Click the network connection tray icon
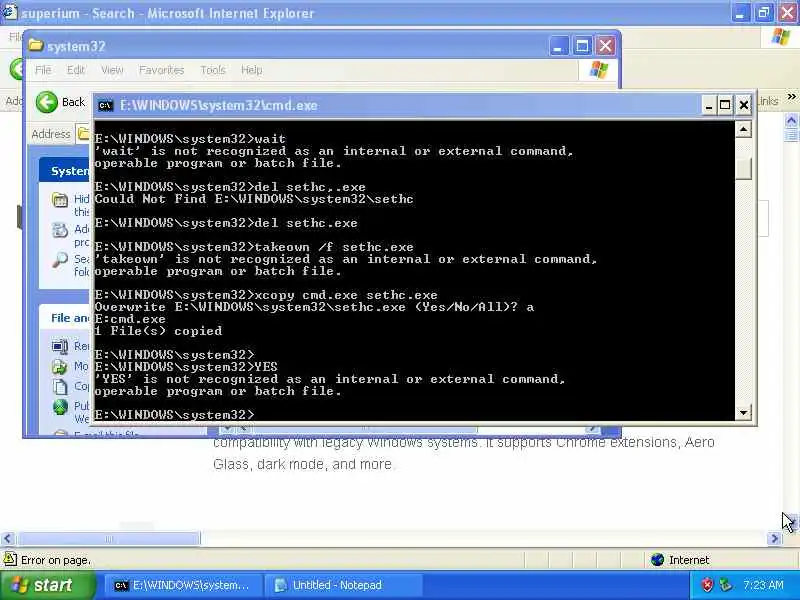 tap(725, 585)
